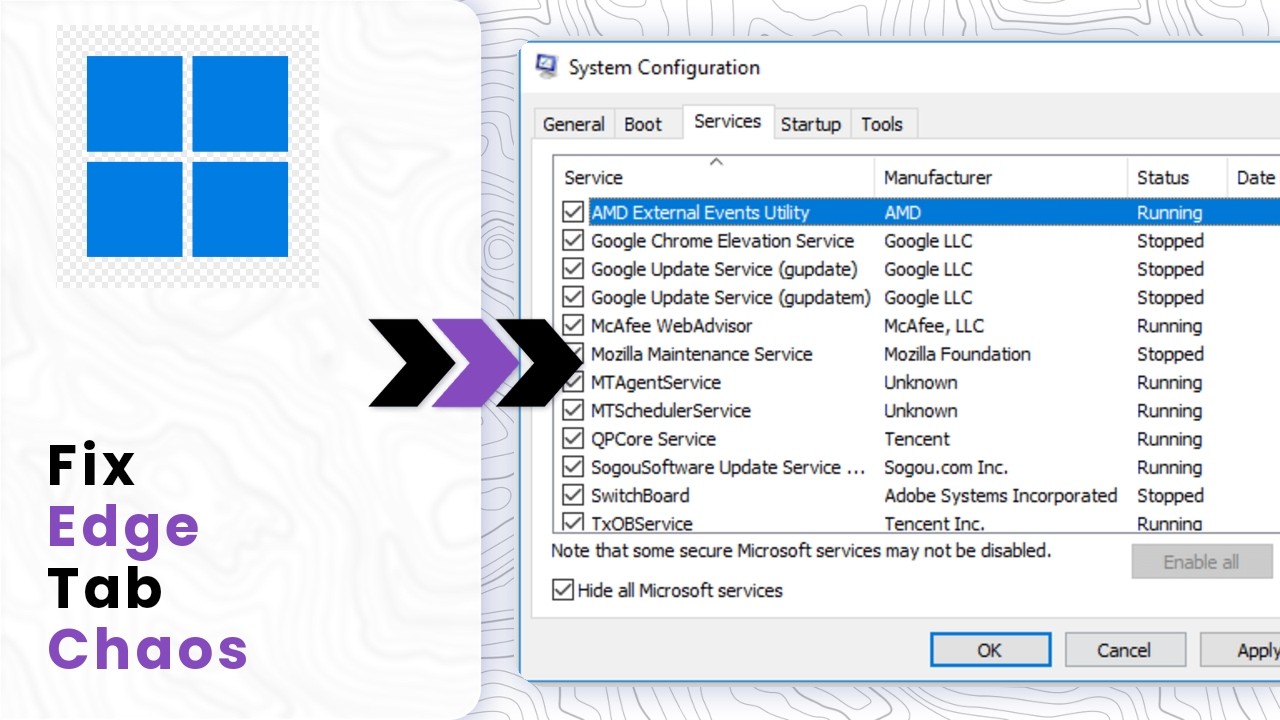The image size is (1280, 720).
Task: Switch to the Tools tab
Action: [x=882, y=124]
